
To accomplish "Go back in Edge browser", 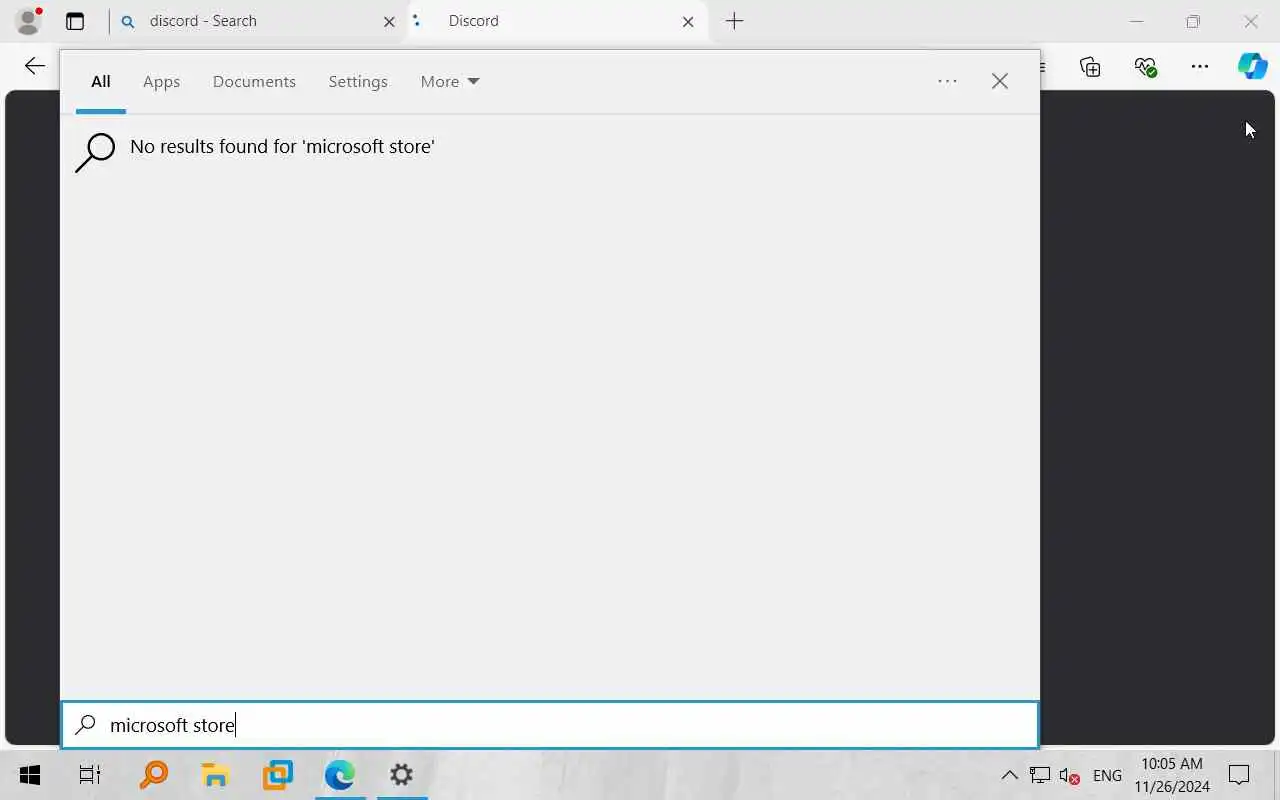I will click(x=35, y=66).
